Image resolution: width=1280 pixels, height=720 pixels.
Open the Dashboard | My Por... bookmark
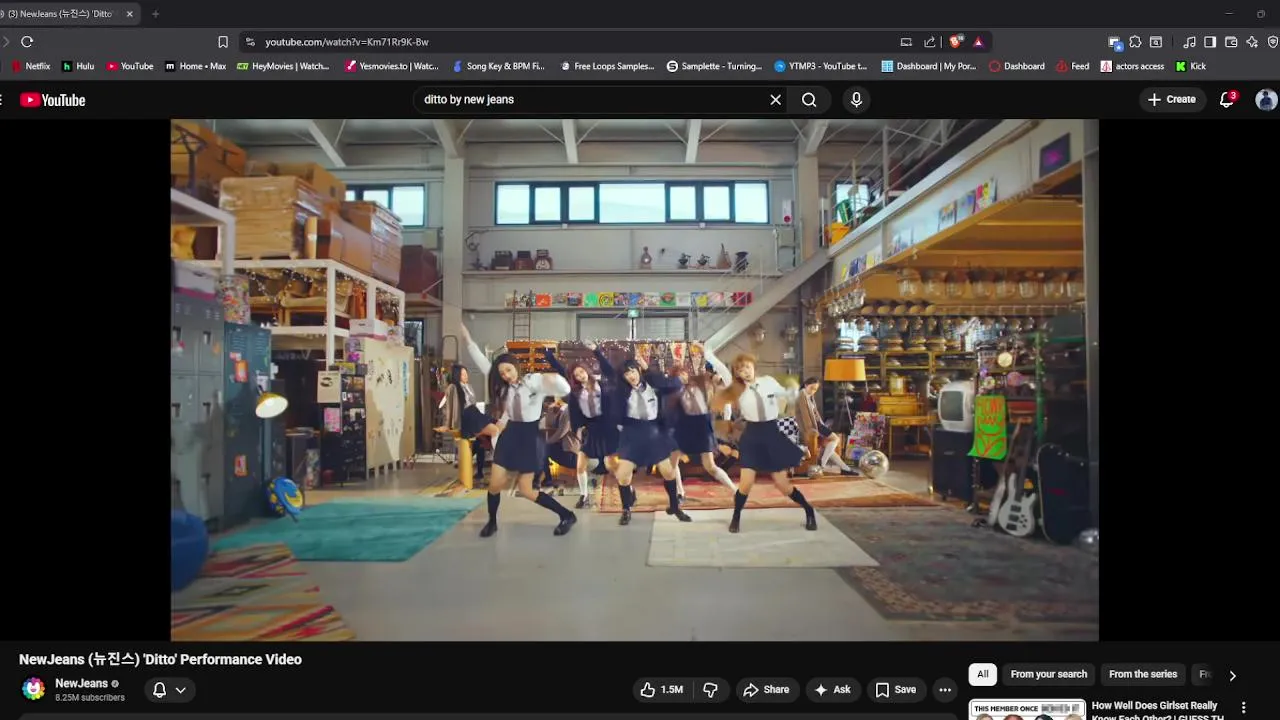(929, 66)
